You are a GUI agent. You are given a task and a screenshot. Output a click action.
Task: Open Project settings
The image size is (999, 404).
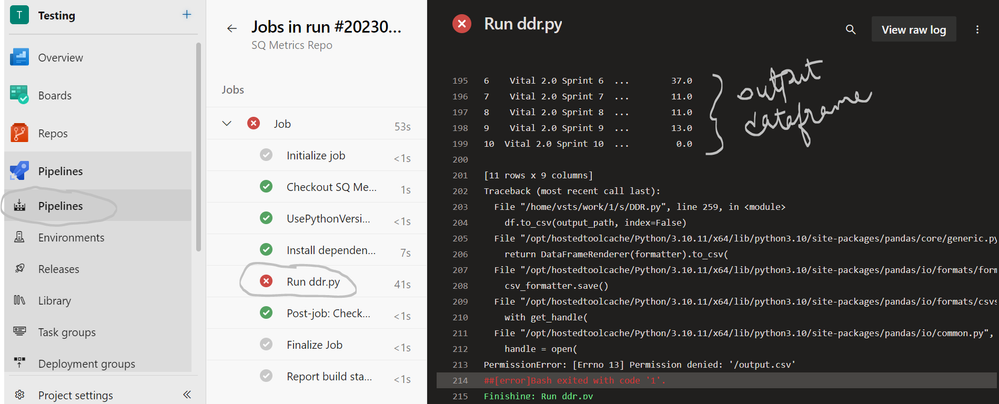pyautogui.click(x=75, y=395)
